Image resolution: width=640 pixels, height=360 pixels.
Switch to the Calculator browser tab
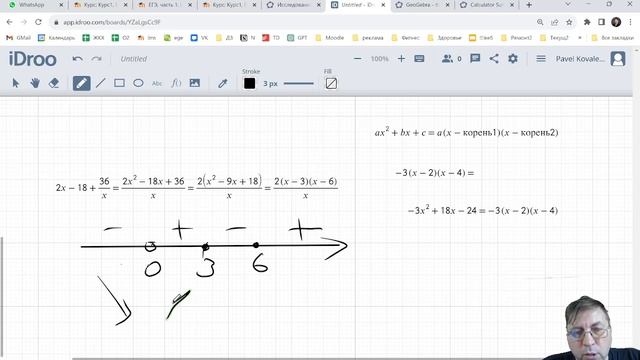(486, 5)
